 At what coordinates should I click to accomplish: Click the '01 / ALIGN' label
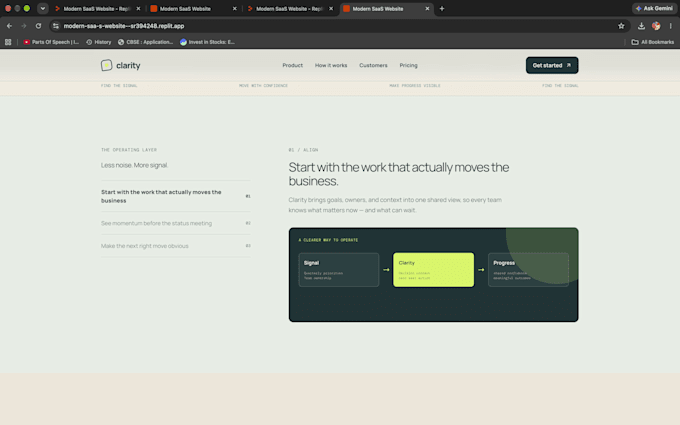click(x=303, y=150)
